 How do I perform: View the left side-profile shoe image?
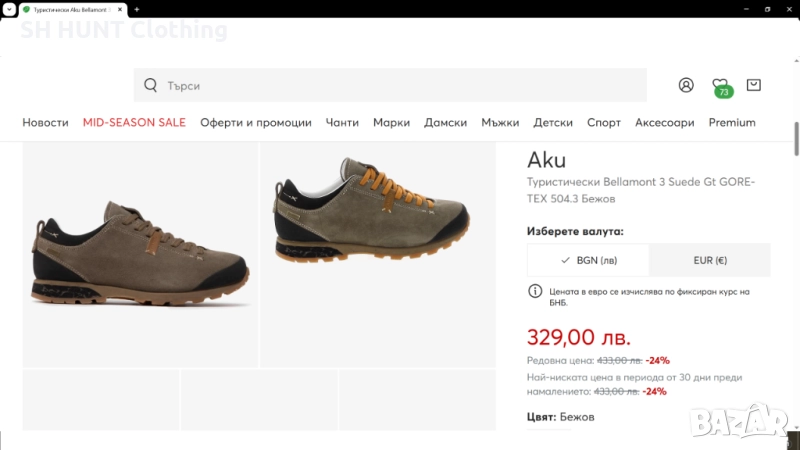(x=140, y=255)
